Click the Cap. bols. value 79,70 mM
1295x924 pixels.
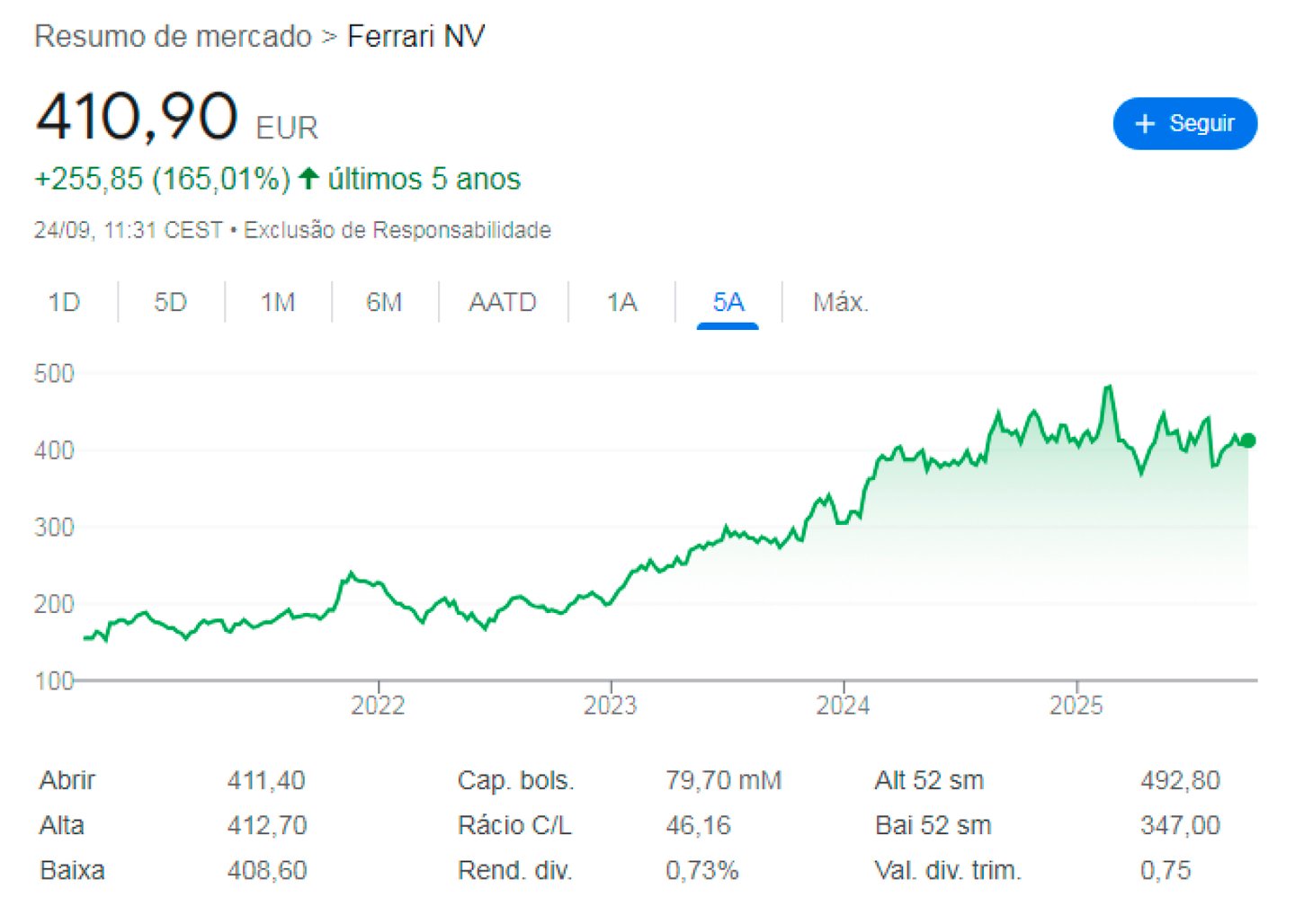pos(724,780)
